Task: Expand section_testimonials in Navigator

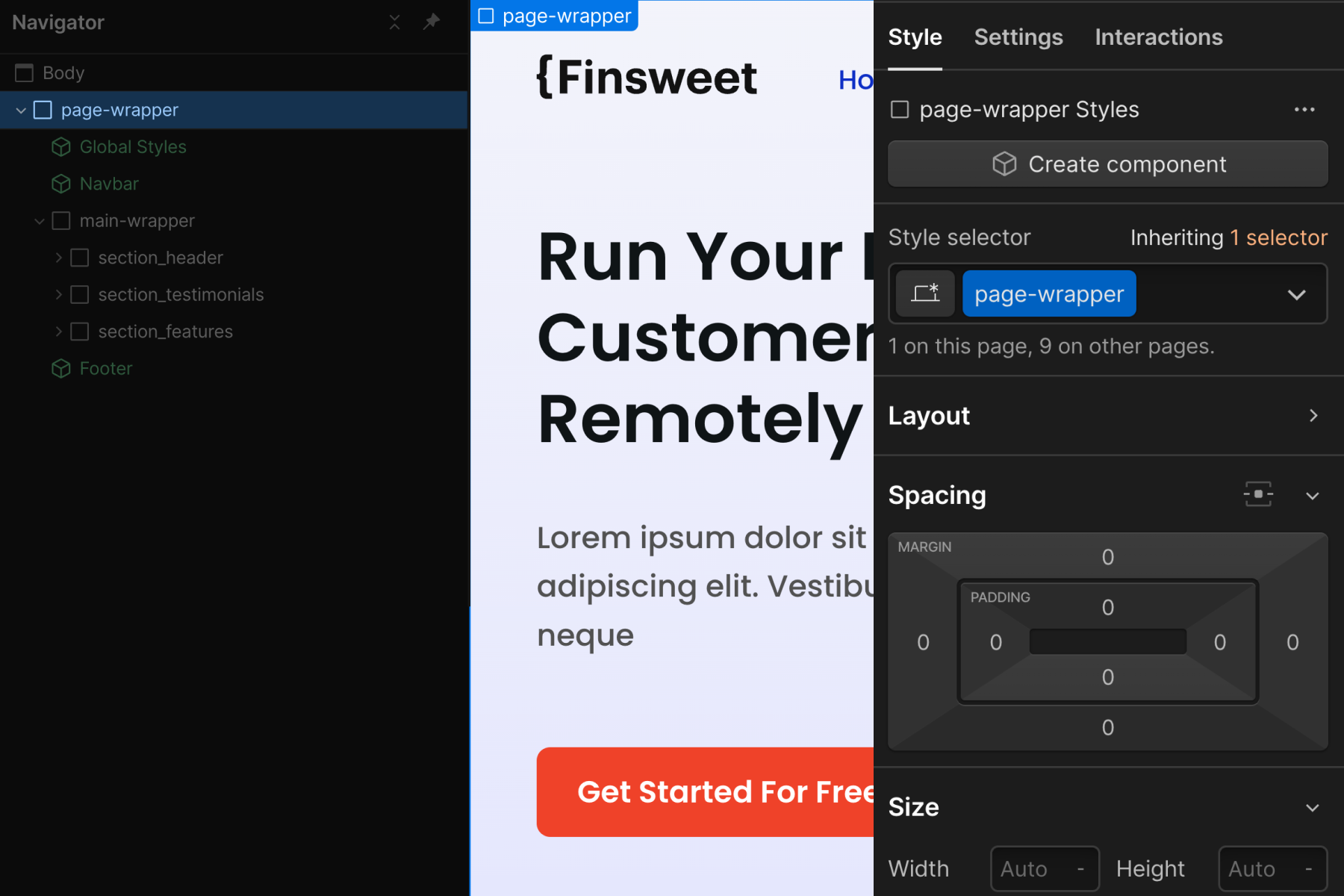Action: coord(58,294)
